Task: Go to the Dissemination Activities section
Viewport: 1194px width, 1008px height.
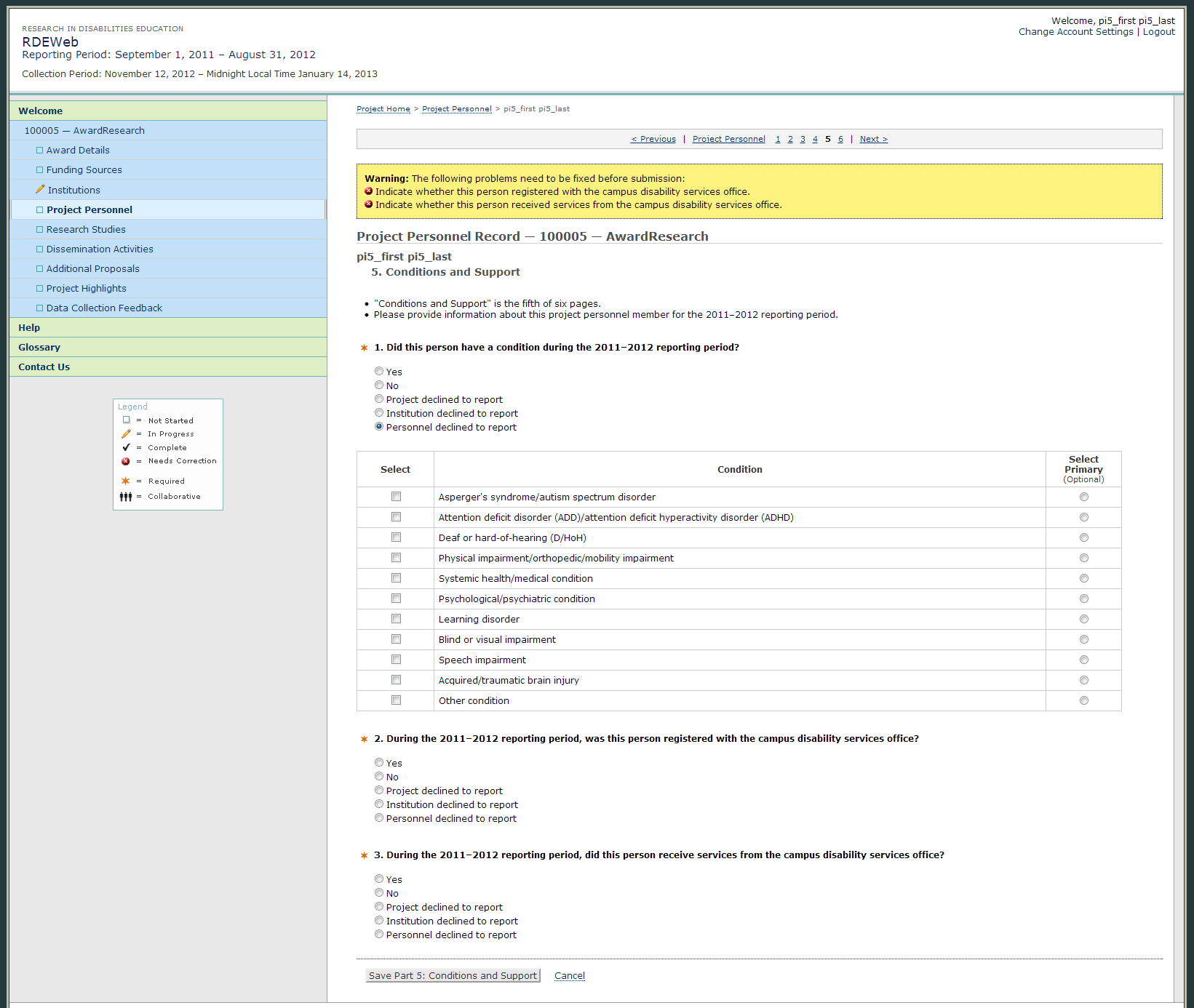Action: click(100, 249)
